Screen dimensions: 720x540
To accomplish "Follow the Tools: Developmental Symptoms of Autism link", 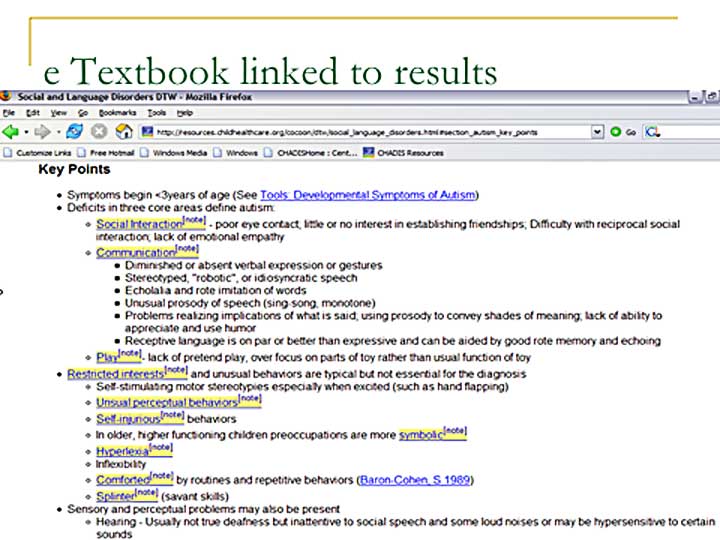I will coord(368,194).
